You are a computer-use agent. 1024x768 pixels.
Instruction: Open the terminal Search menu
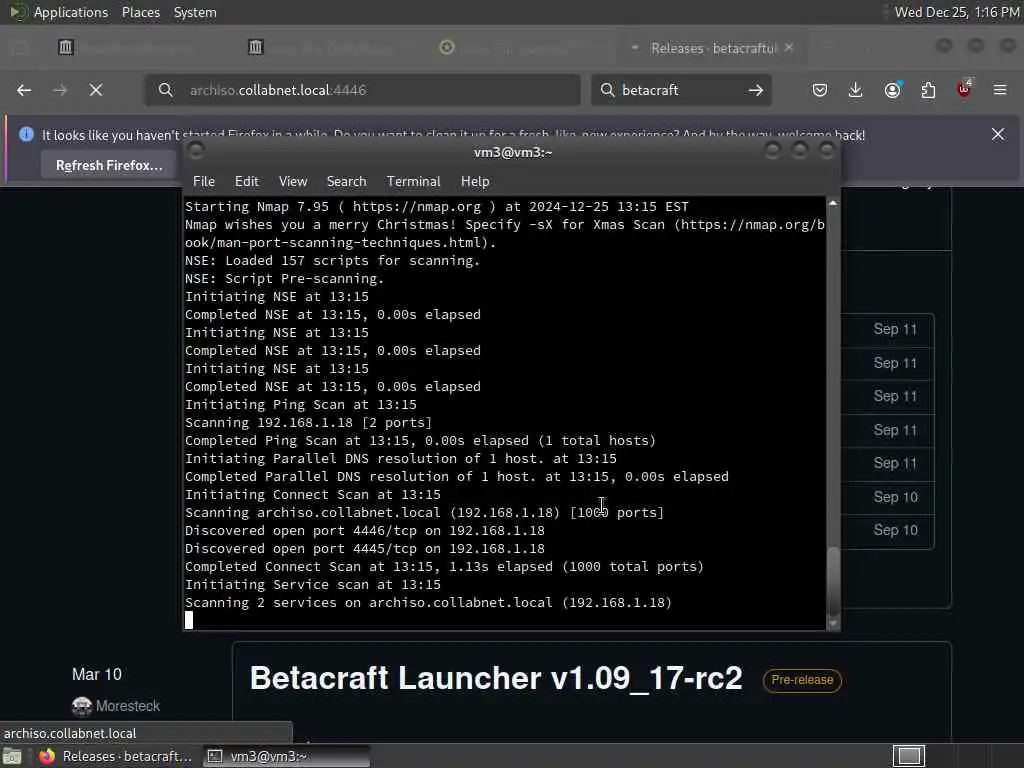point(346,182)
